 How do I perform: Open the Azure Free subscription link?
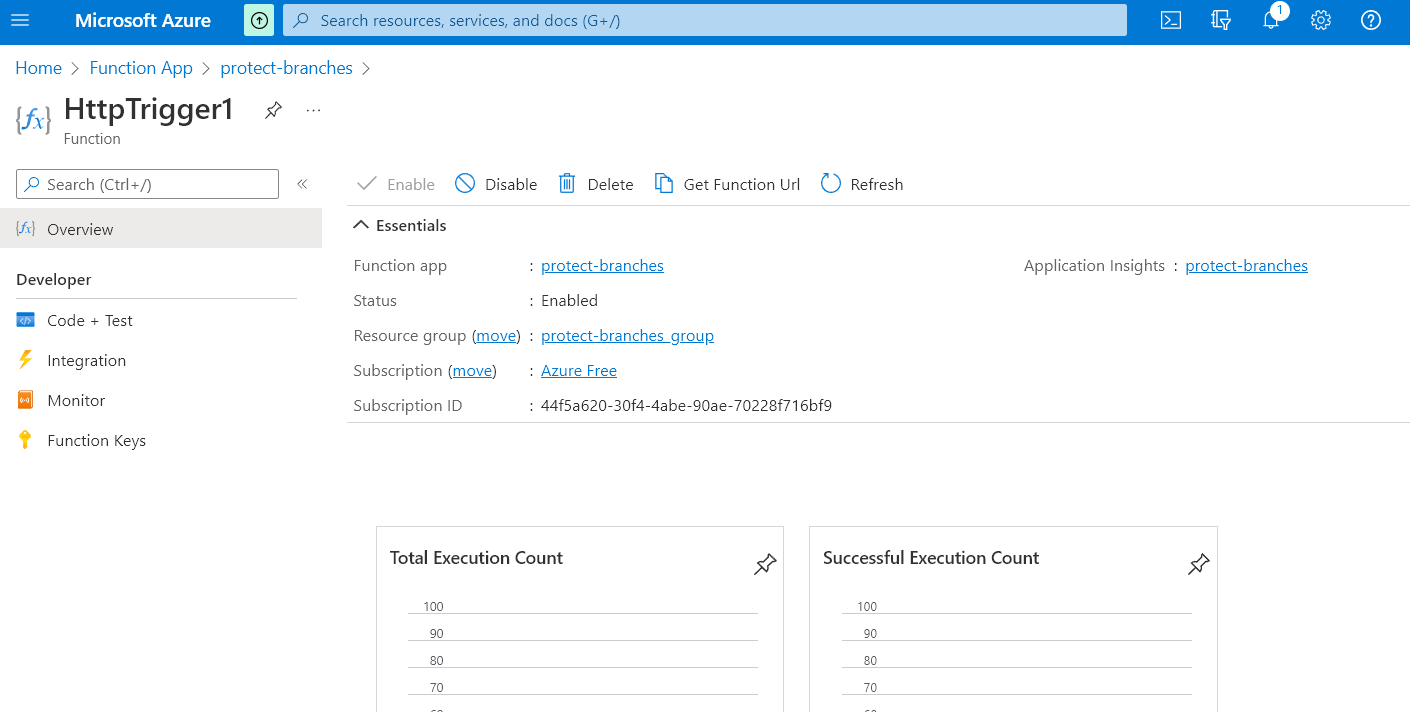[579, 371]
